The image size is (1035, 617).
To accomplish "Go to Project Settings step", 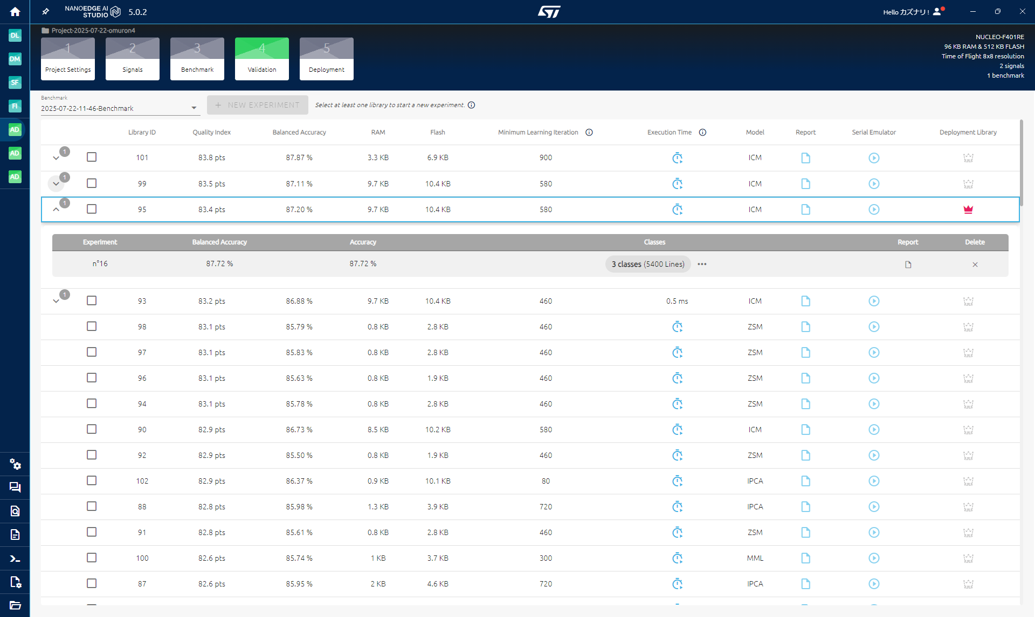I will [x=68, y=59].
